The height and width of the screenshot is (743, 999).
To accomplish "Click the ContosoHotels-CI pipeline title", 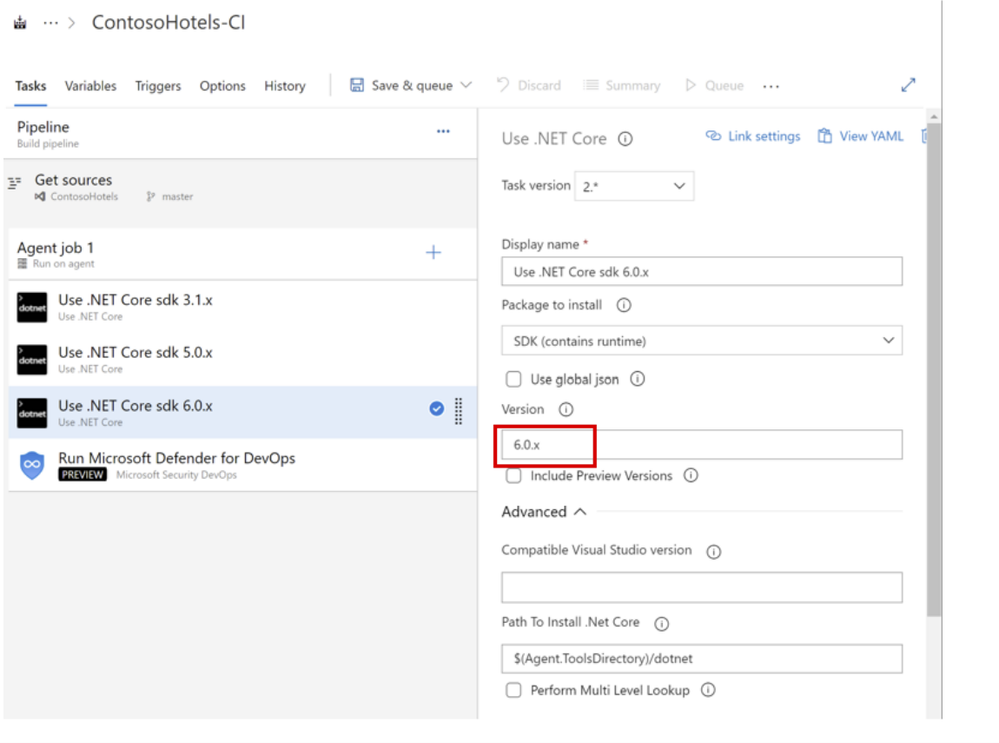I will pos(168,22).
